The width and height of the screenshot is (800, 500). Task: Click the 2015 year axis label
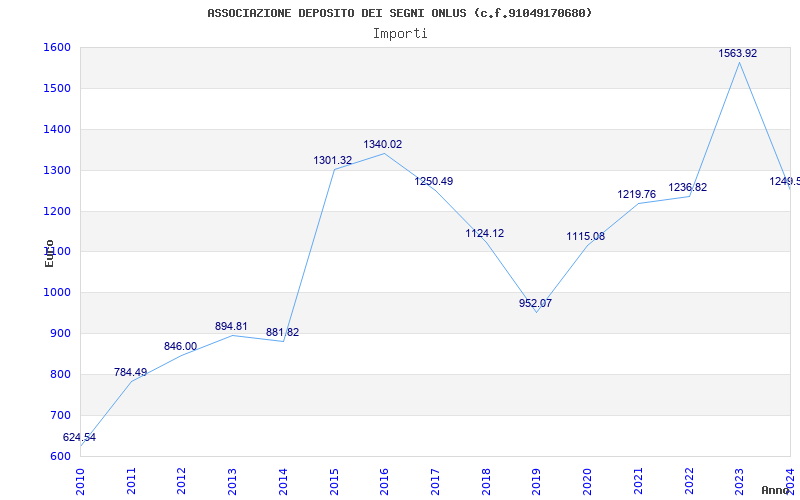(334, 481)
